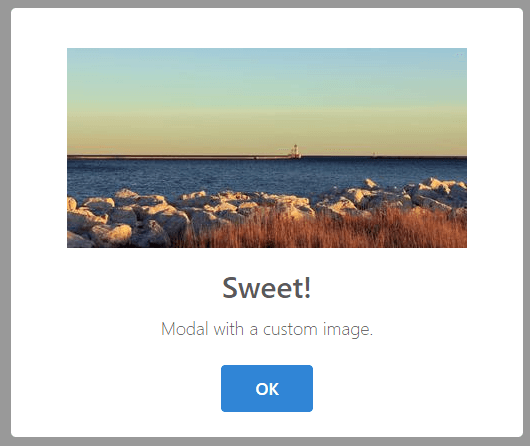530x446 pixels.
Task: Click the exclamation mark in the title
Action: tap(307, 287)
